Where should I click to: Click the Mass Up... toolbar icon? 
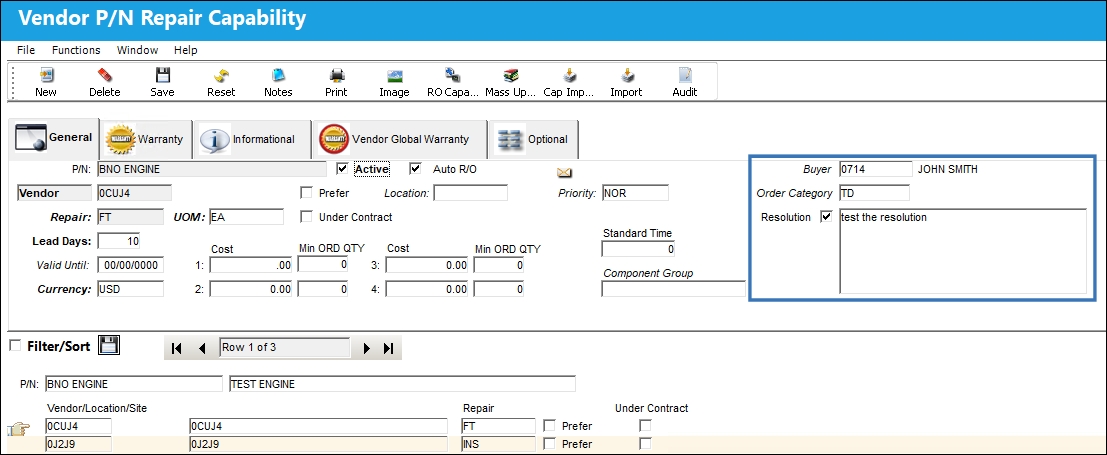[511, 76]
